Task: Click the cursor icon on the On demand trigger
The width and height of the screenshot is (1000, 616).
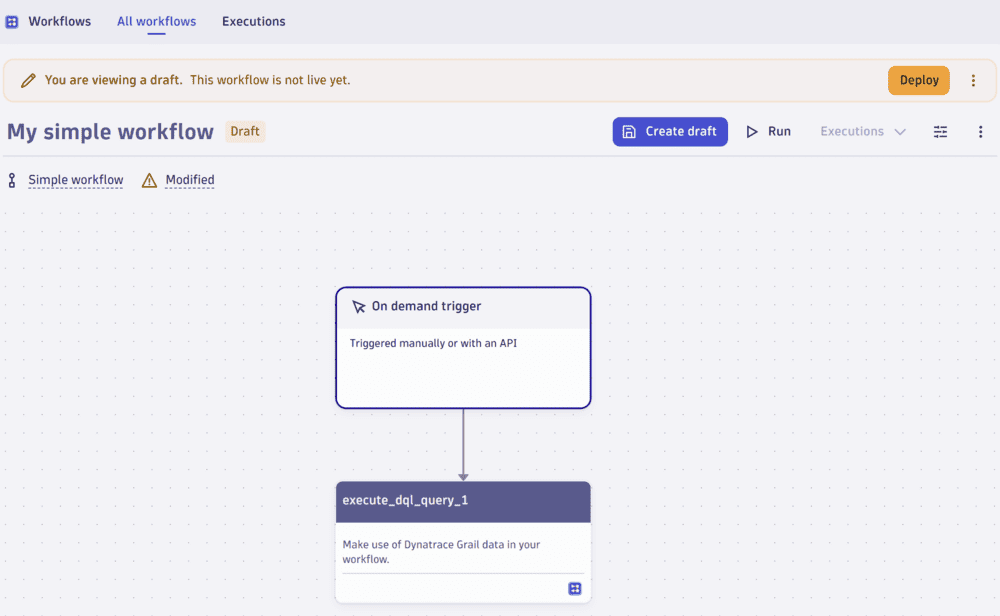Action: coord(360,306)
